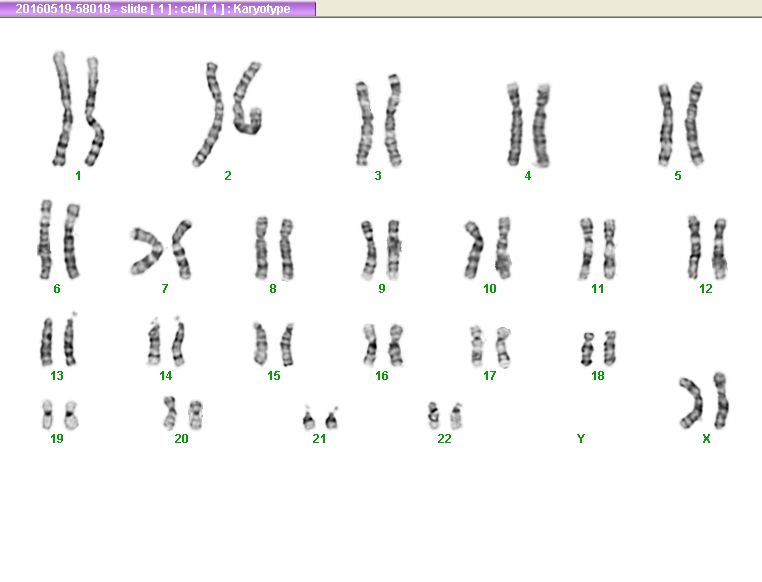The image size is (762, 582).
Task: Click the green label 8
Action: [x=273, y=289]
